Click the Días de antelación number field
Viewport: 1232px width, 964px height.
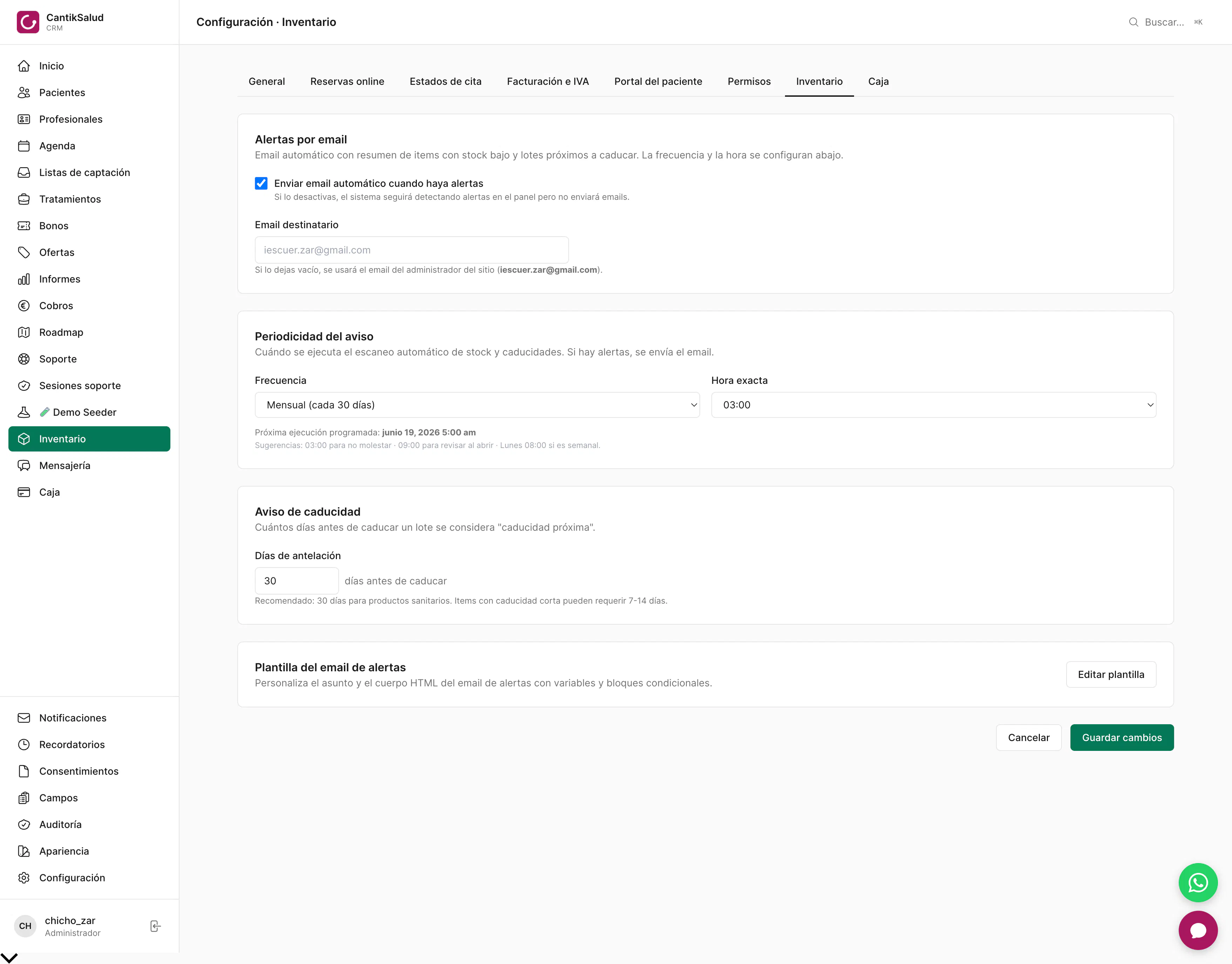[x=296, y=581]
